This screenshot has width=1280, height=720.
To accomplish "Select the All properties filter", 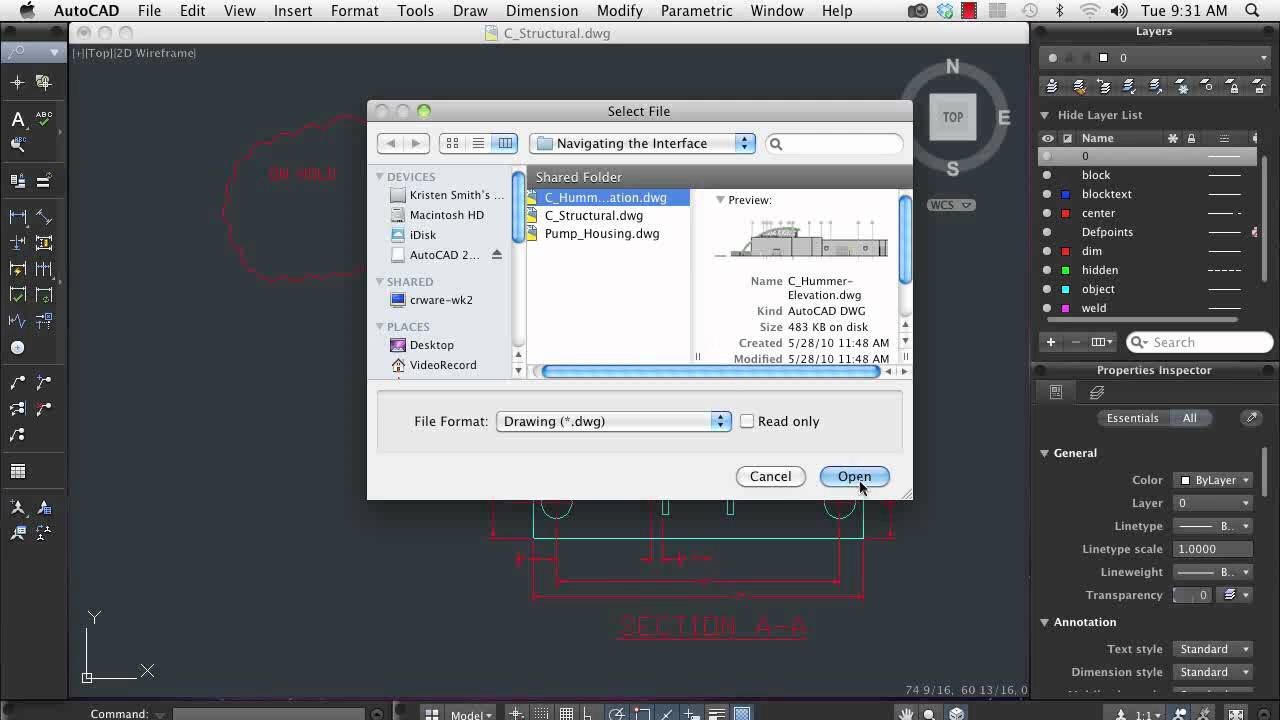I will 1189,418.
